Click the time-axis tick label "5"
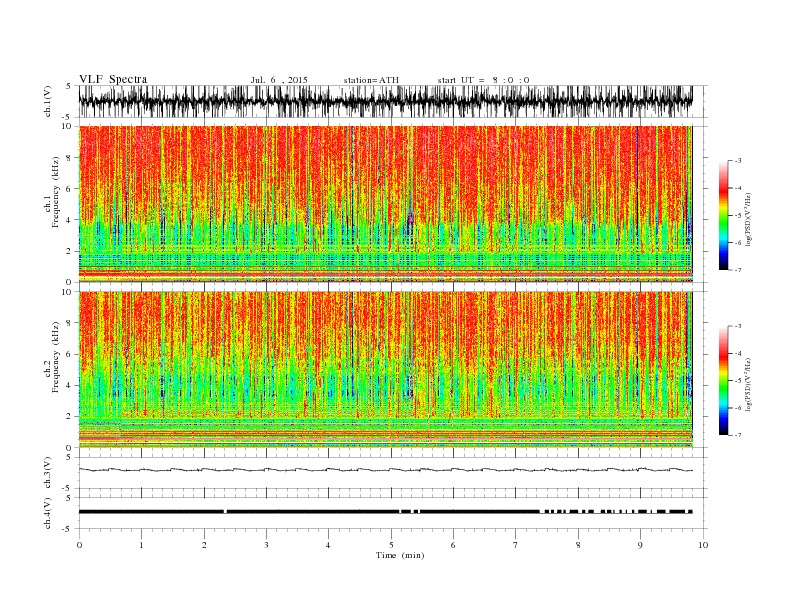792x612 pixels. point(391,545)
